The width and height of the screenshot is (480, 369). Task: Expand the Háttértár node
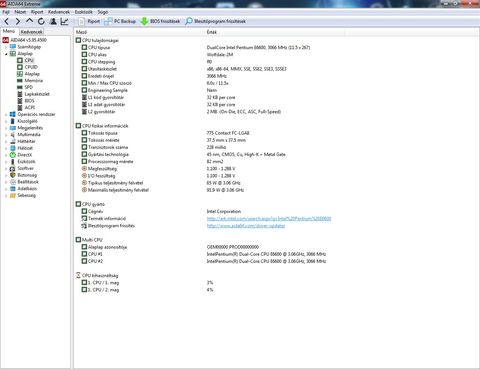6,141
